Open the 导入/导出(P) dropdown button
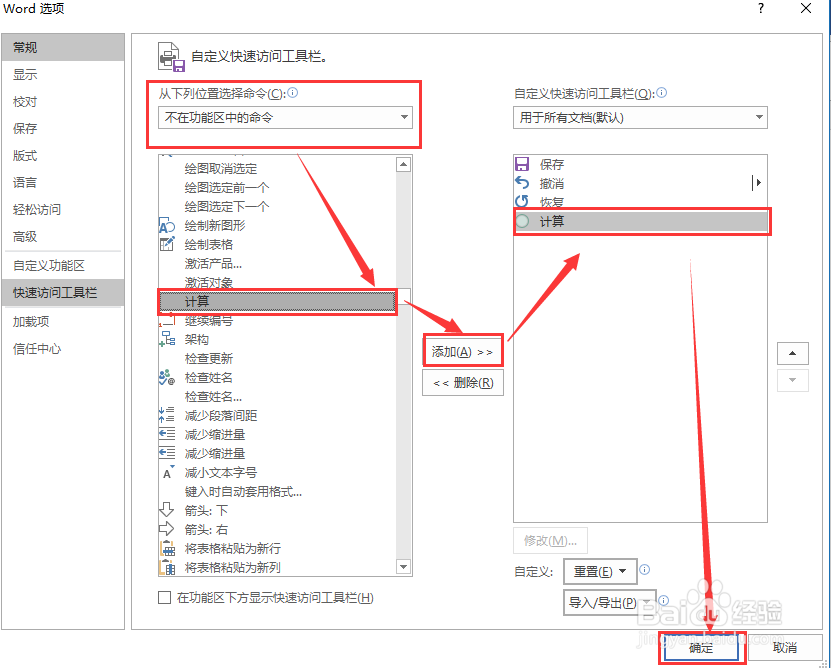 point(609,603)
